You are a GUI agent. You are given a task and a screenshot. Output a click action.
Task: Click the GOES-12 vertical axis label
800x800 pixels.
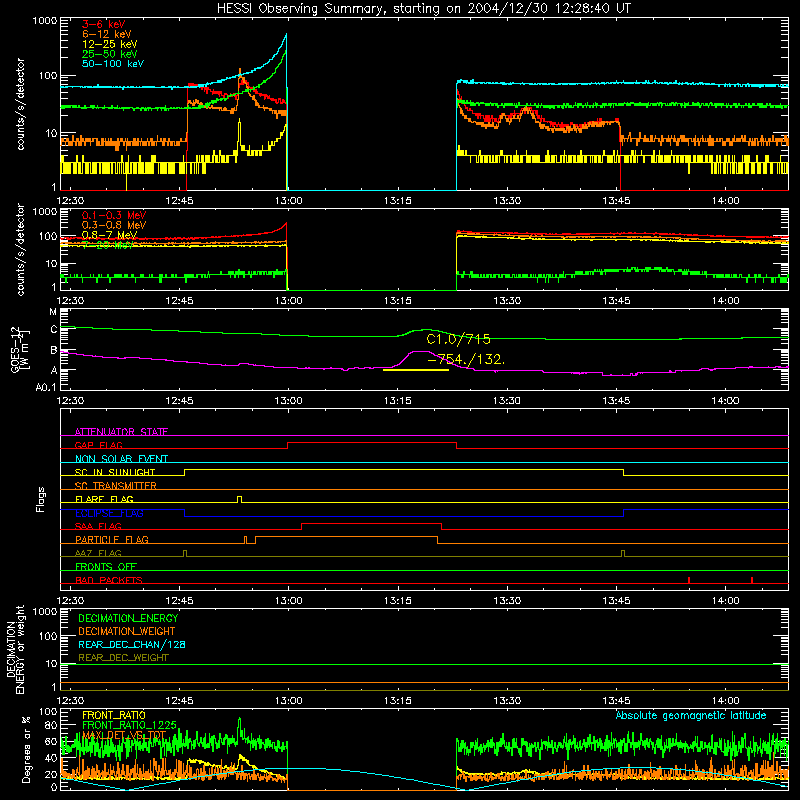tap(20, 349)
